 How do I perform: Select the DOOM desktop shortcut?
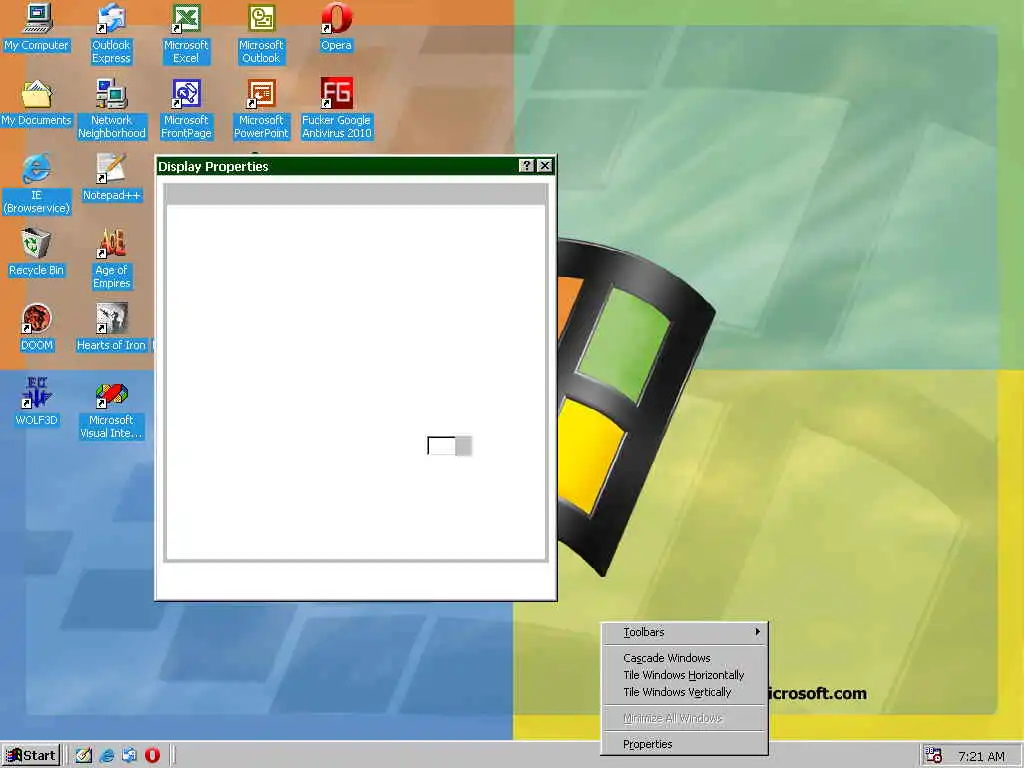point(37,328)
